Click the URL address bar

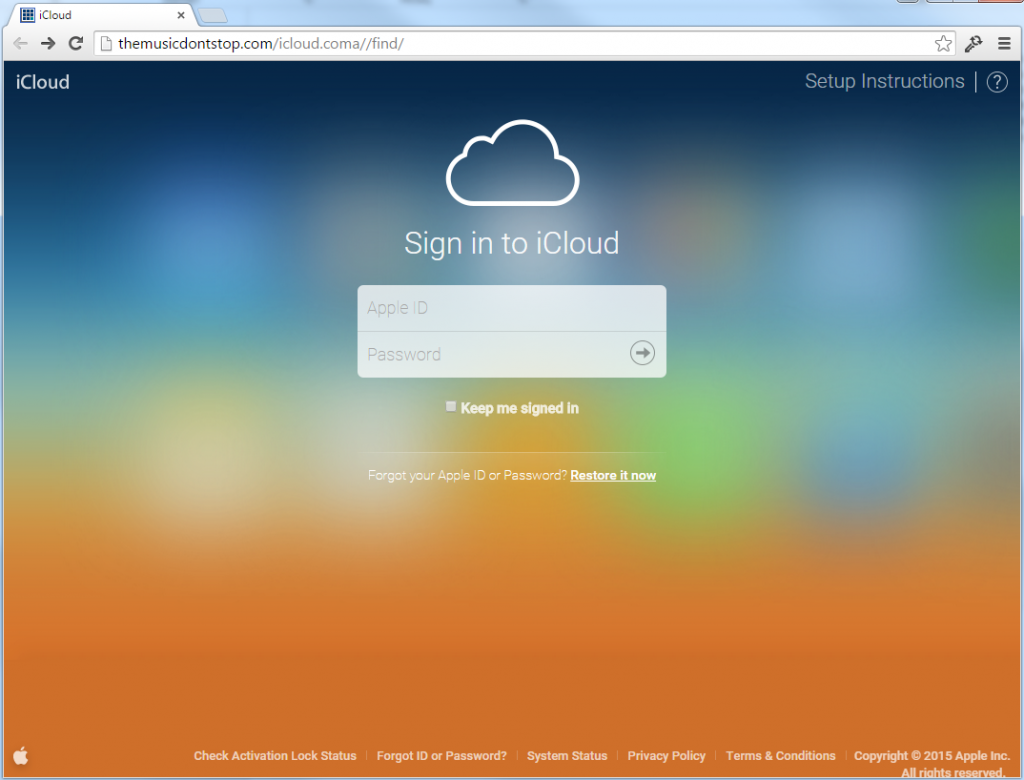pos(522,44)
